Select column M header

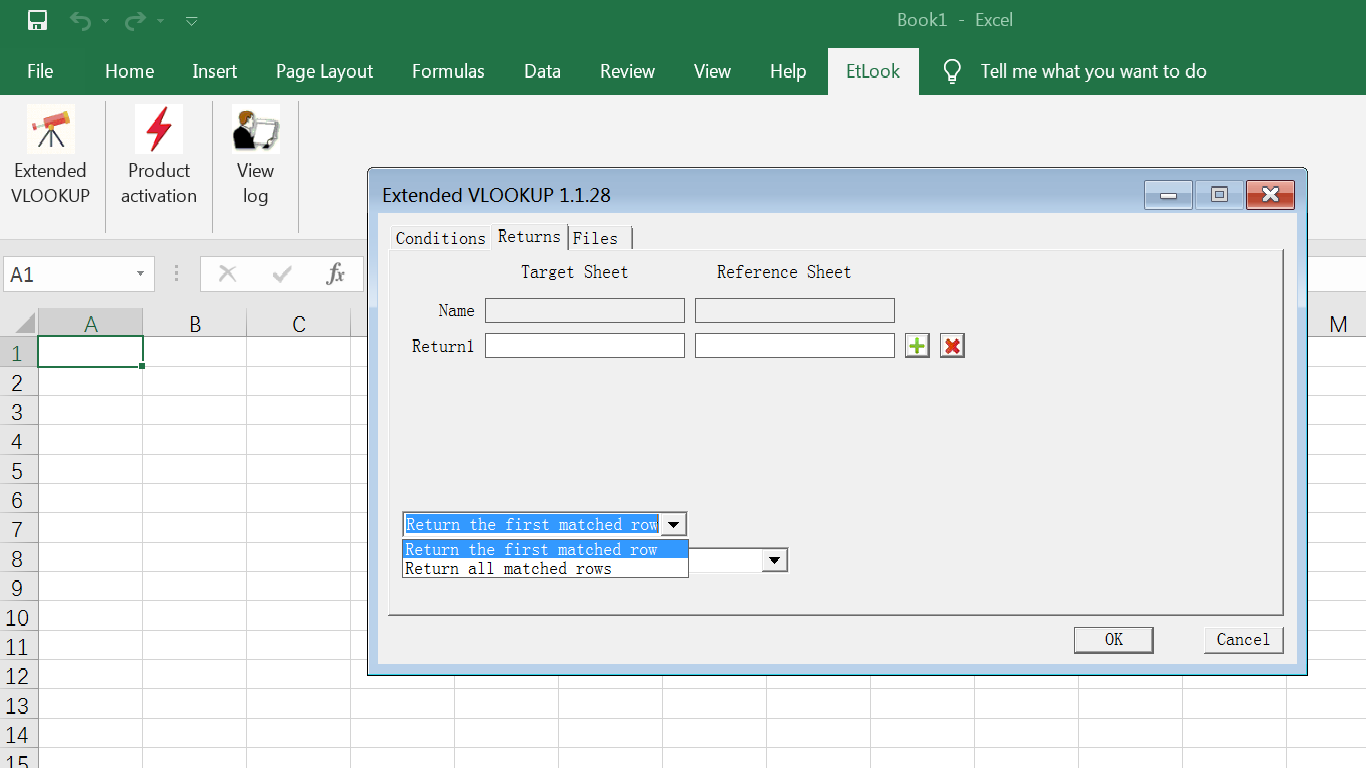pos(1337,323)
